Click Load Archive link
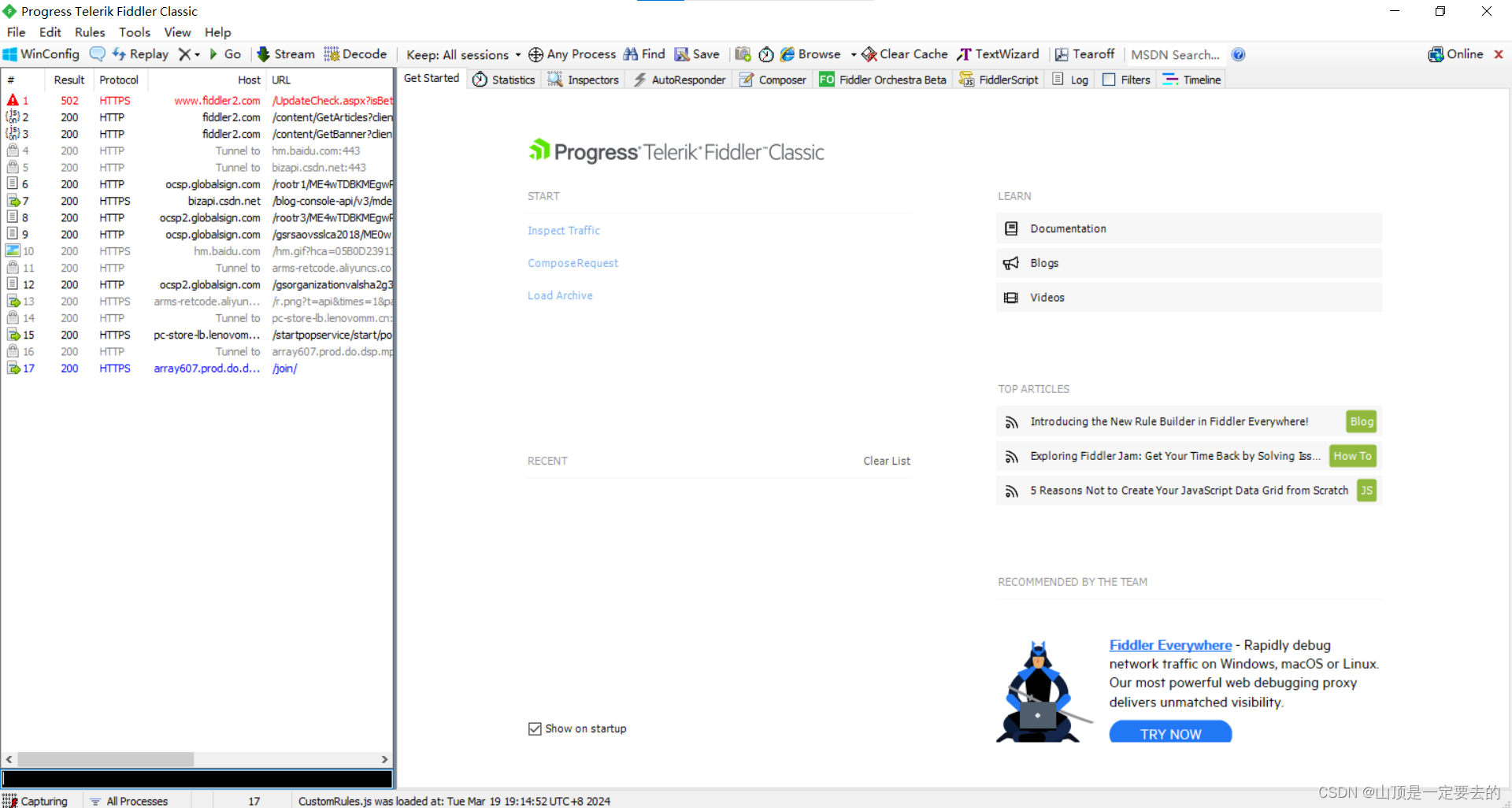The width and height of the screenshot is (1512, 808). click(560, 295)
